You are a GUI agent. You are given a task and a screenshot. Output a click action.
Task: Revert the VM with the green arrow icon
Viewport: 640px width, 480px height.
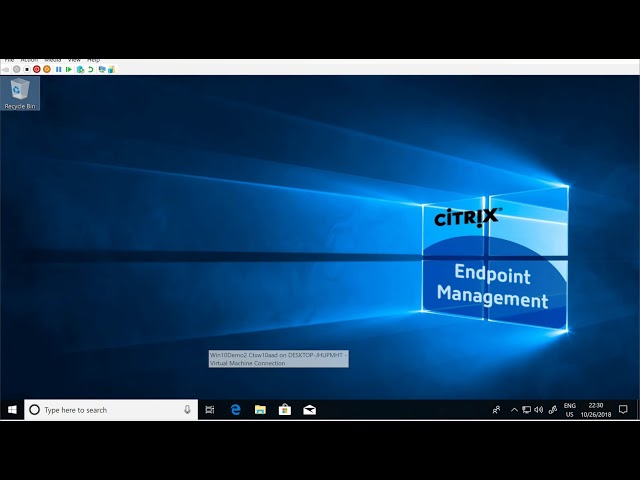point(91,69)
